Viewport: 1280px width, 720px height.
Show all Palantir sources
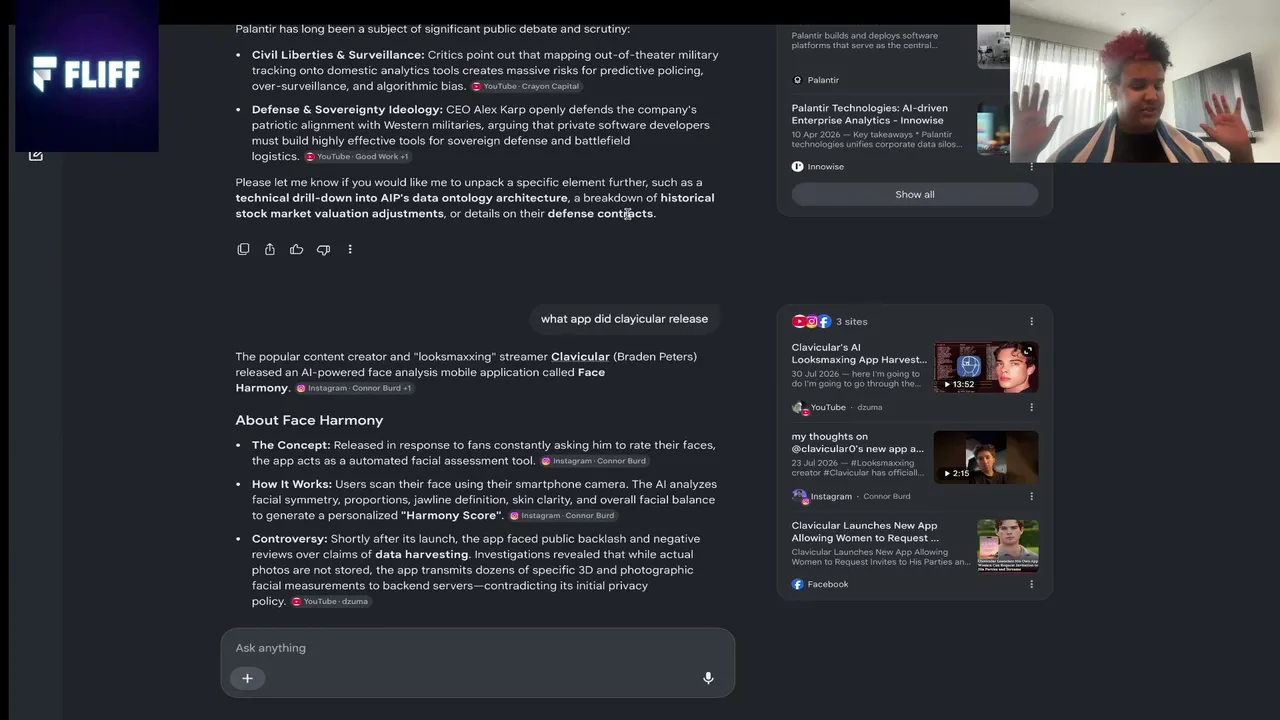coord(915,195)
